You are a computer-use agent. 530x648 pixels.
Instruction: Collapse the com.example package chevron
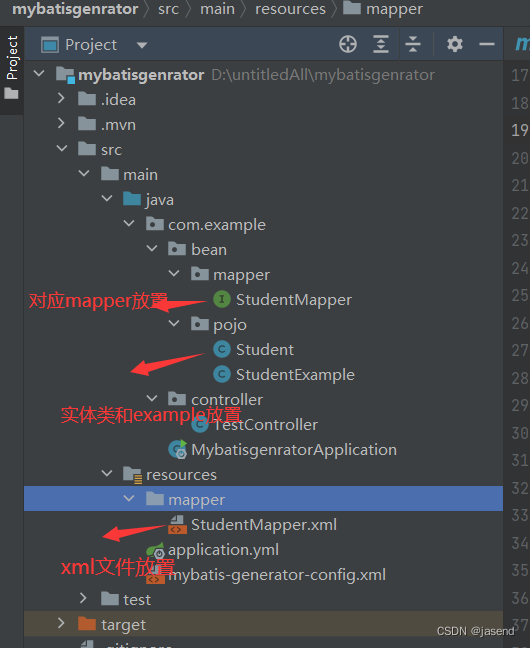click(129, 224)
